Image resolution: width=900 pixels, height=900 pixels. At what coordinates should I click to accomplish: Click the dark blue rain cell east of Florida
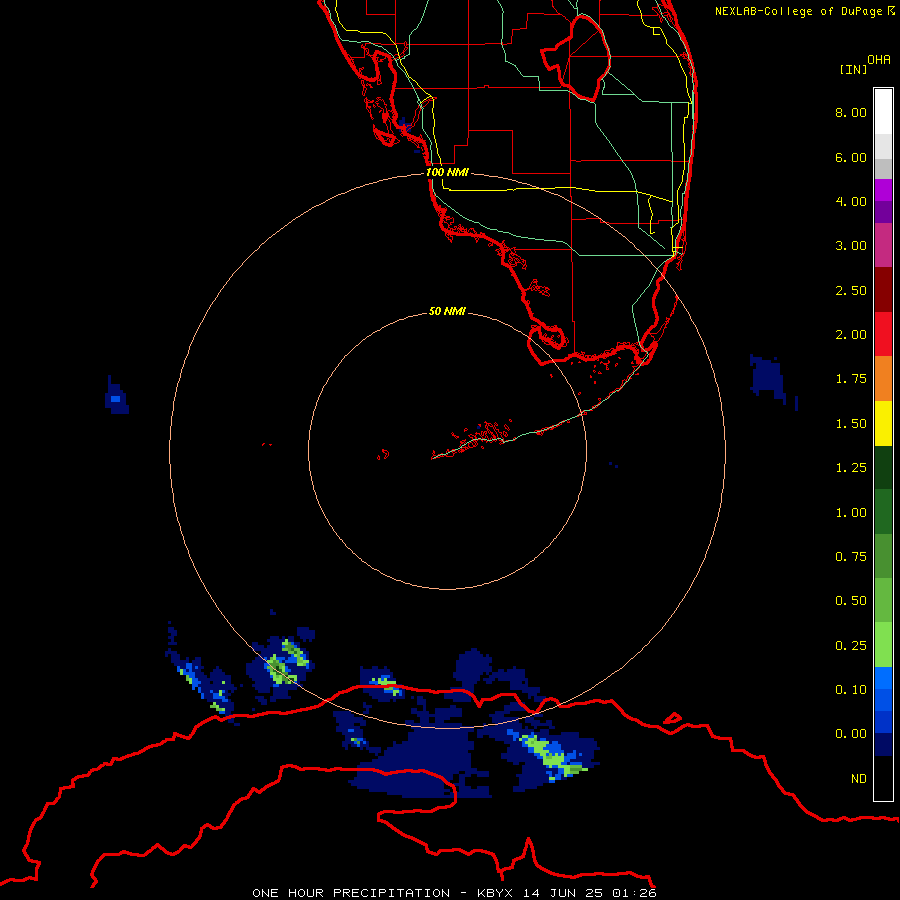pyautogui.click(x=768, y=378)
